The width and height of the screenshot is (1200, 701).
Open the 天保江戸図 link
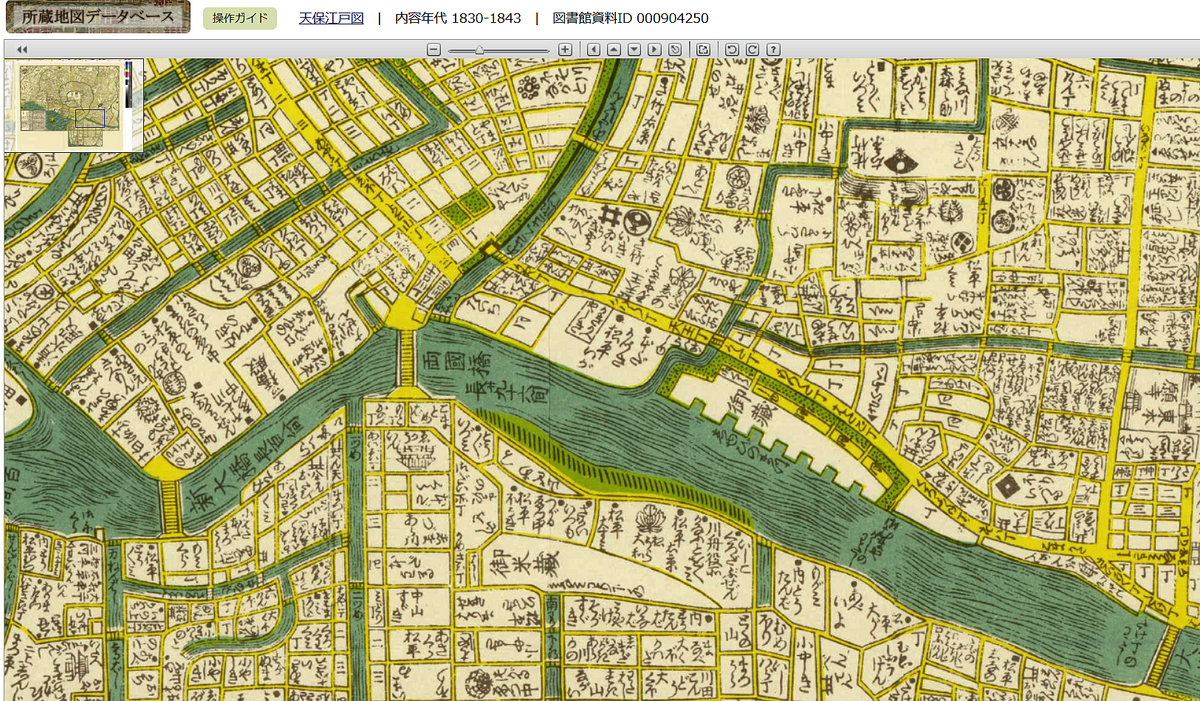[331, 18]
